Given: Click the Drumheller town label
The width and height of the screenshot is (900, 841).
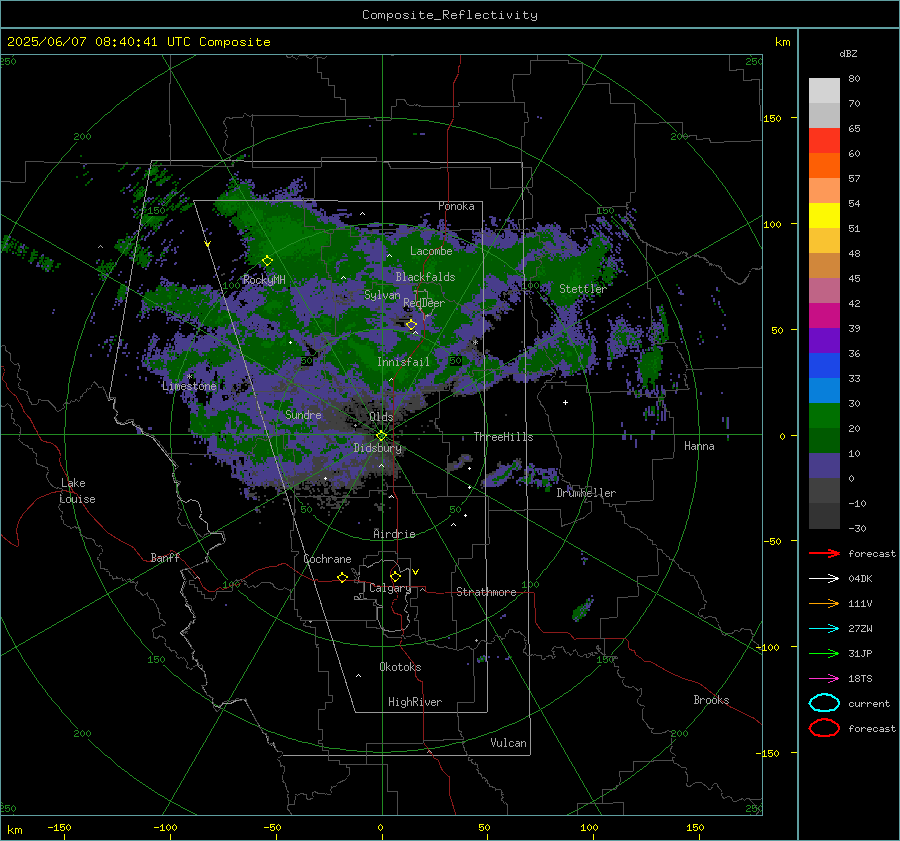Looking at the screenshot, I should click(x=586, y=493).
